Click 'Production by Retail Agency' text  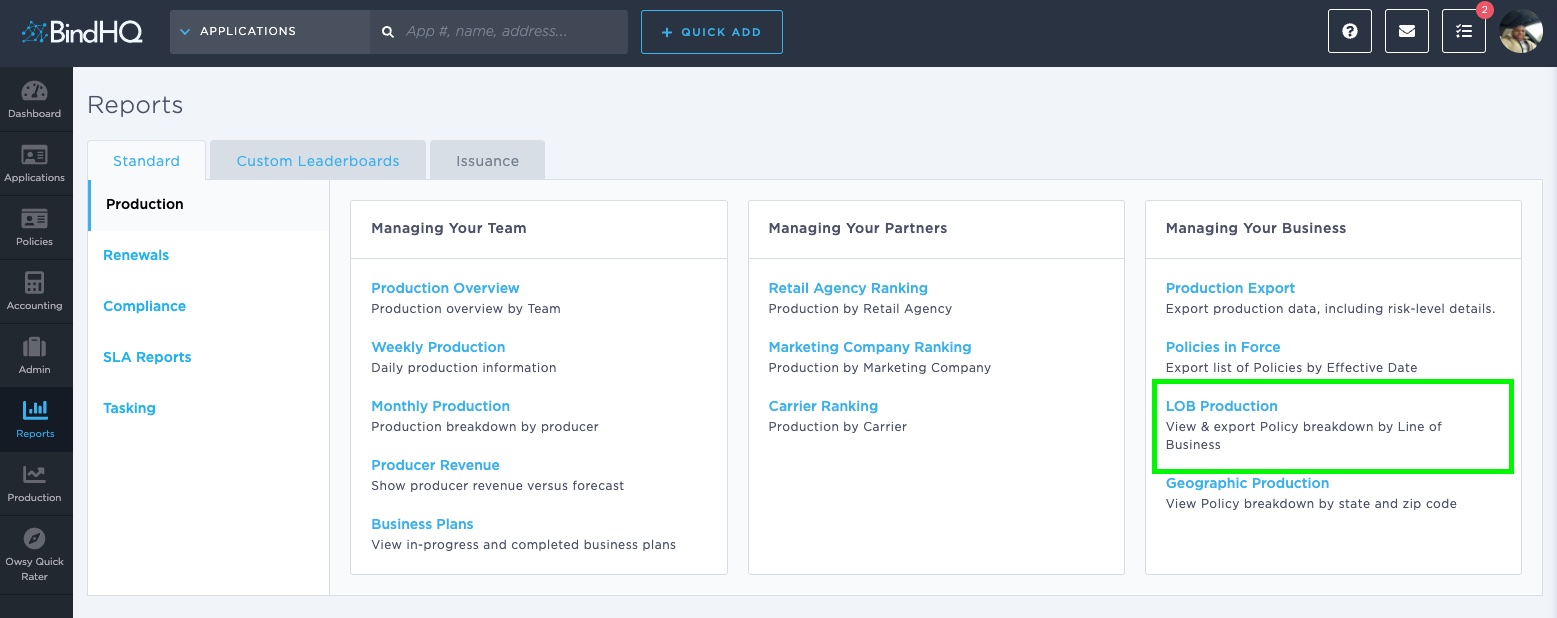(x=860, y=309)
